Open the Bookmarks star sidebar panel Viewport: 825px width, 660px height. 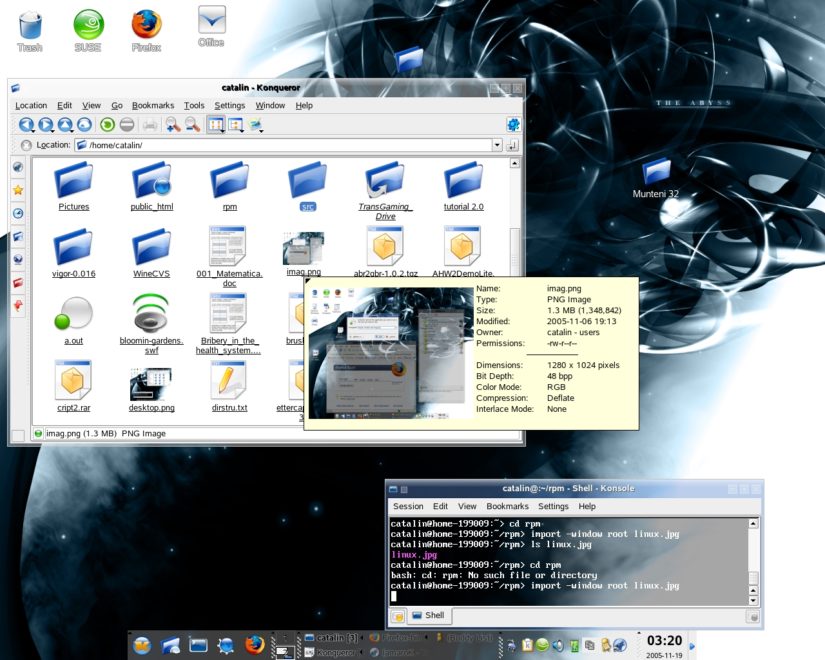[18, 190]
